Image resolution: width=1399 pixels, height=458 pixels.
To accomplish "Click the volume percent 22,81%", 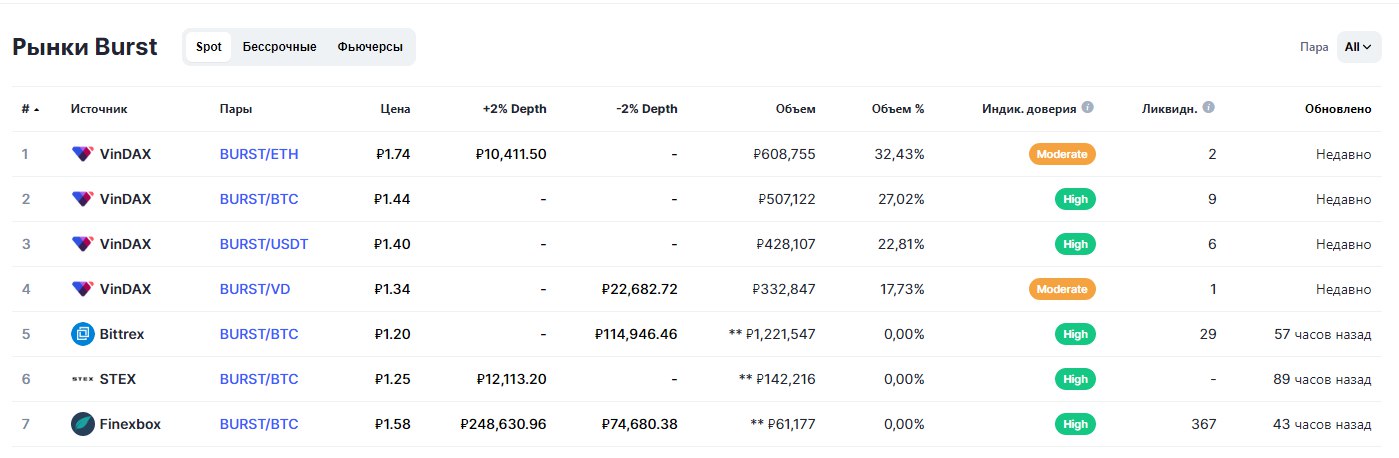I will click(x=899, y=244).
